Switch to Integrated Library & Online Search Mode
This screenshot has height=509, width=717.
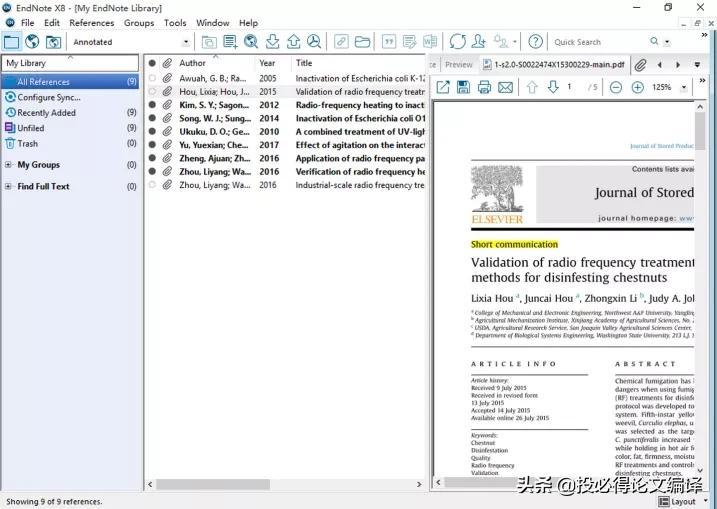point(54,42)
